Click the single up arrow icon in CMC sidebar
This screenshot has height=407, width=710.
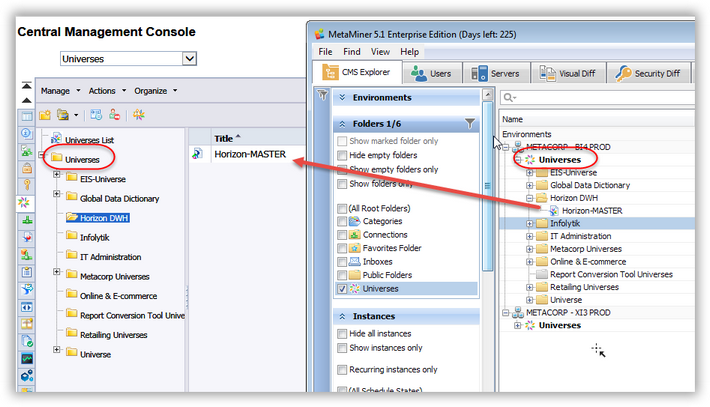pos(27,101)
